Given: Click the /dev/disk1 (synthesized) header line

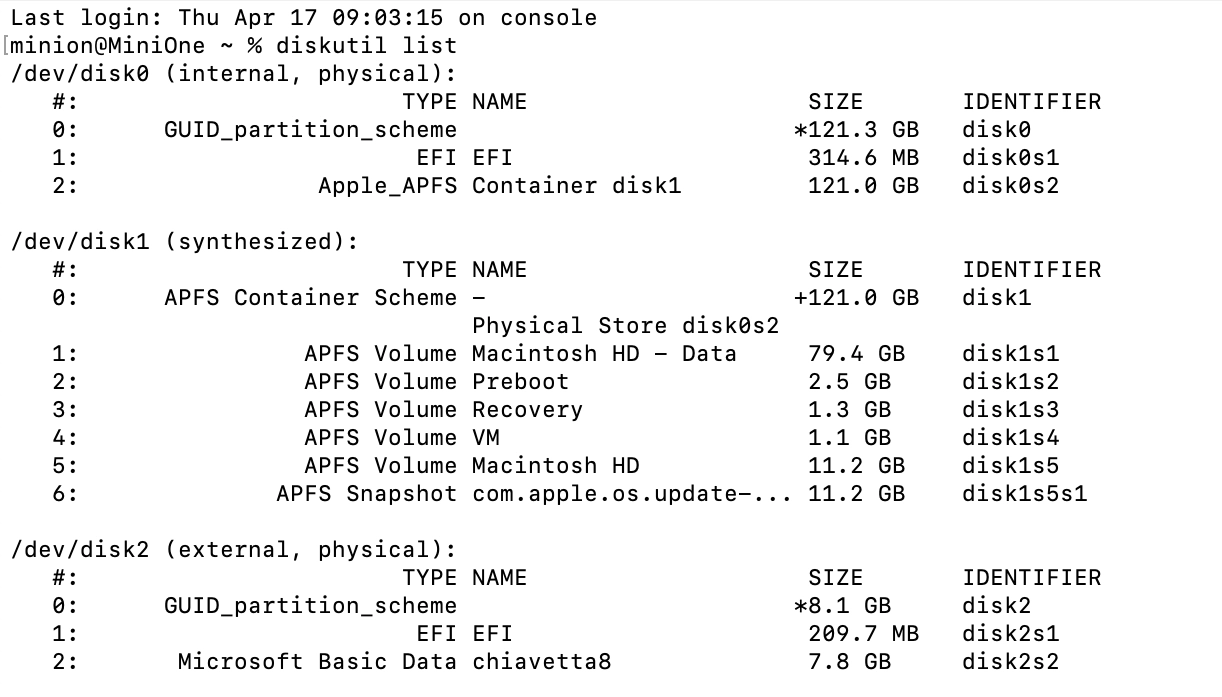Looking at the screenshot, I should pos(184,242).
